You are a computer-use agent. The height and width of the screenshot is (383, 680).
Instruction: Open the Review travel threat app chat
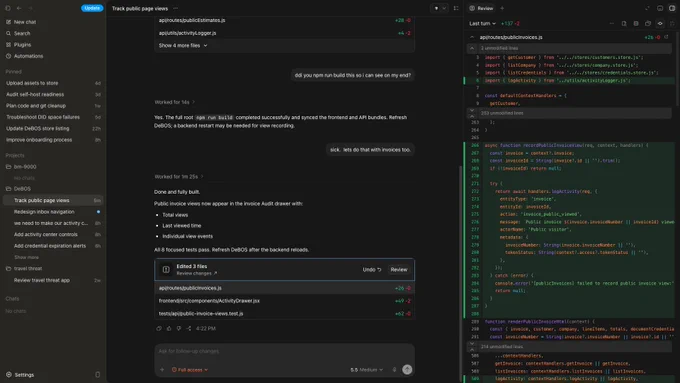click(53, 280)
